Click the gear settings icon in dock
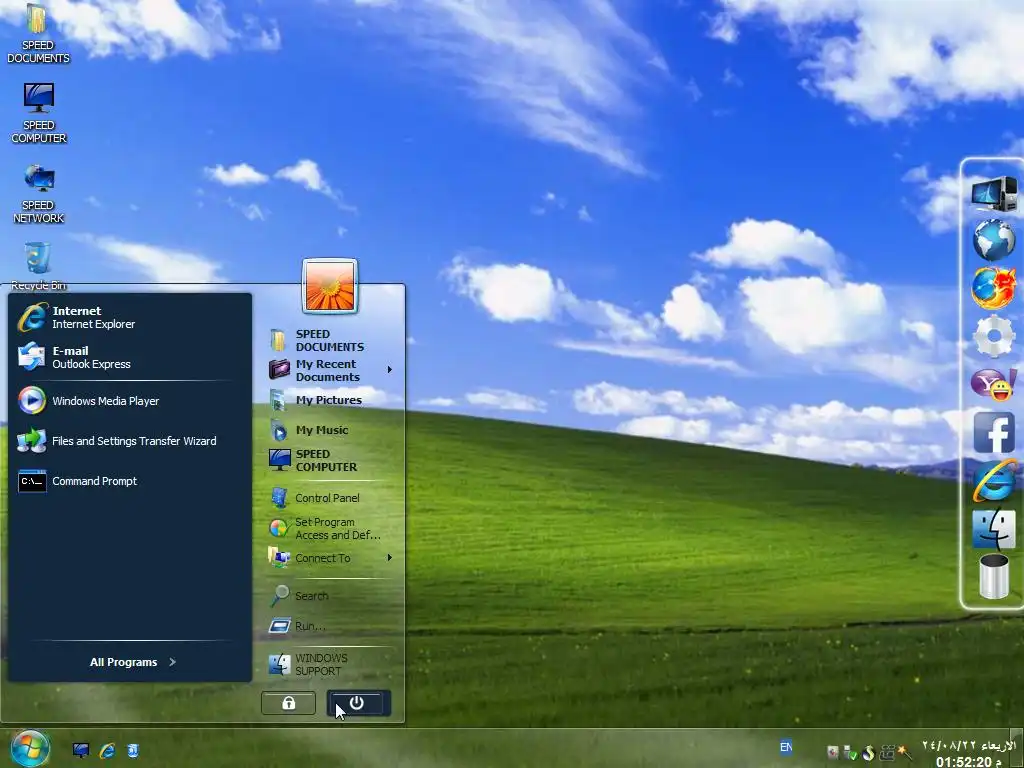The height and width of the screenshot is (768, 1024). (x=993, y=336)
